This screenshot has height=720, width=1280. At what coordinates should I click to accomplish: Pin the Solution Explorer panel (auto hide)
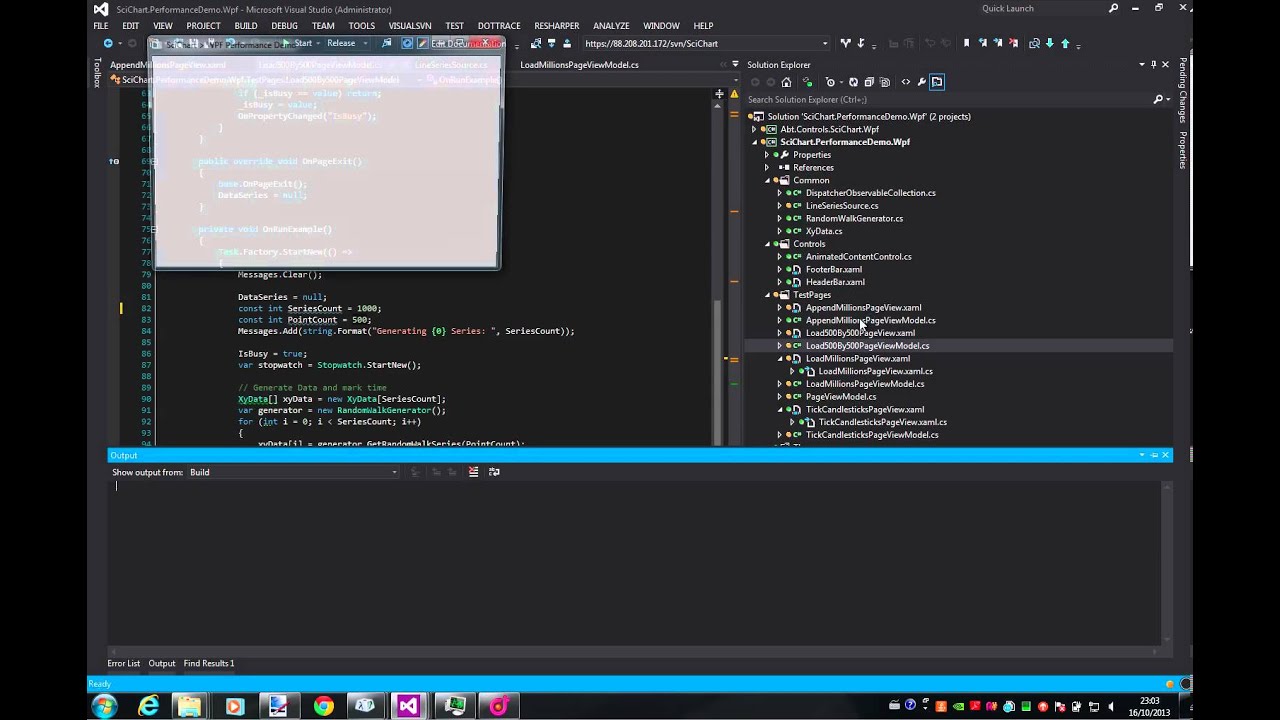click(1153, 64)
